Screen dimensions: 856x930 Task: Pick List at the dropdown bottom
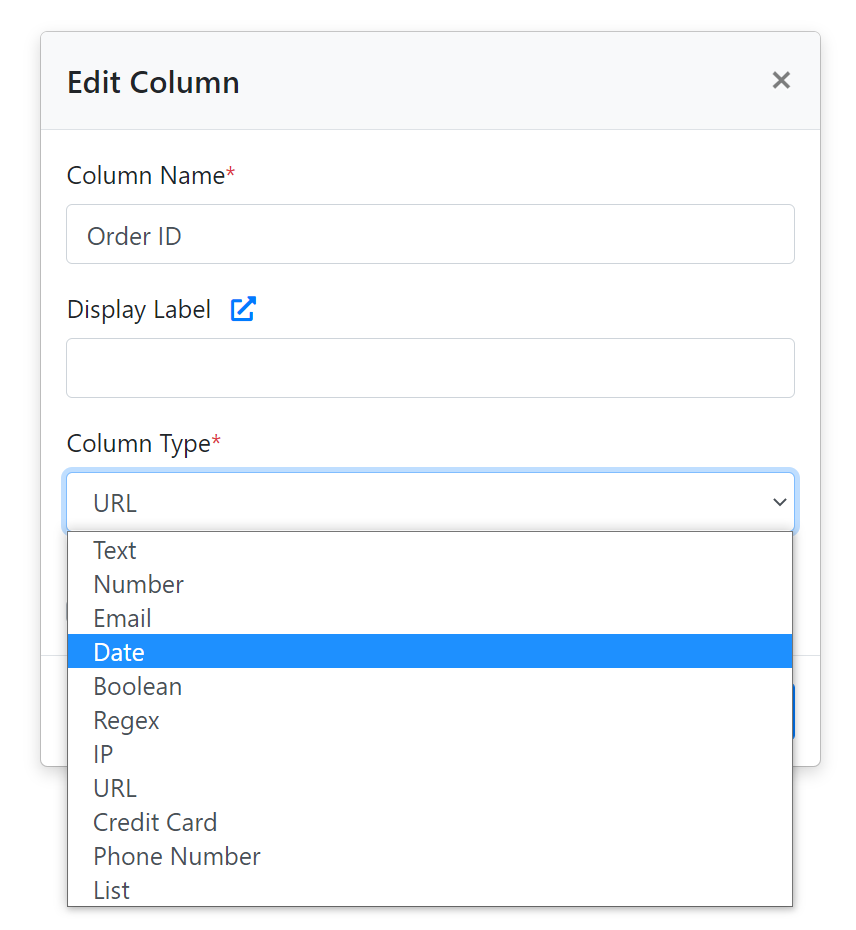click(111, 890)
